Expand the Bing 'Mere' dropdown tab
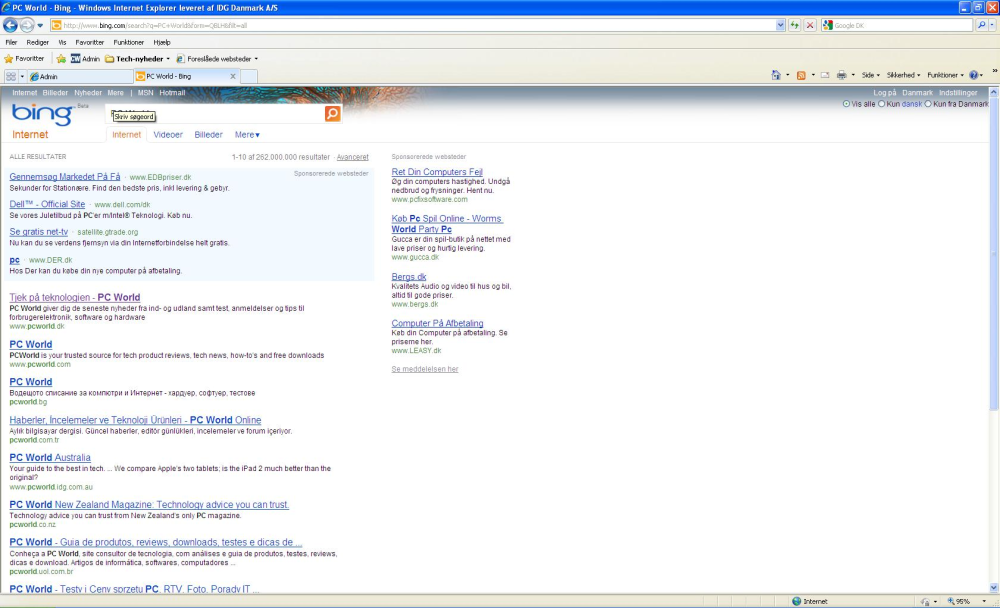Screen dimensions: 1000x608 (x=247, y=135)
